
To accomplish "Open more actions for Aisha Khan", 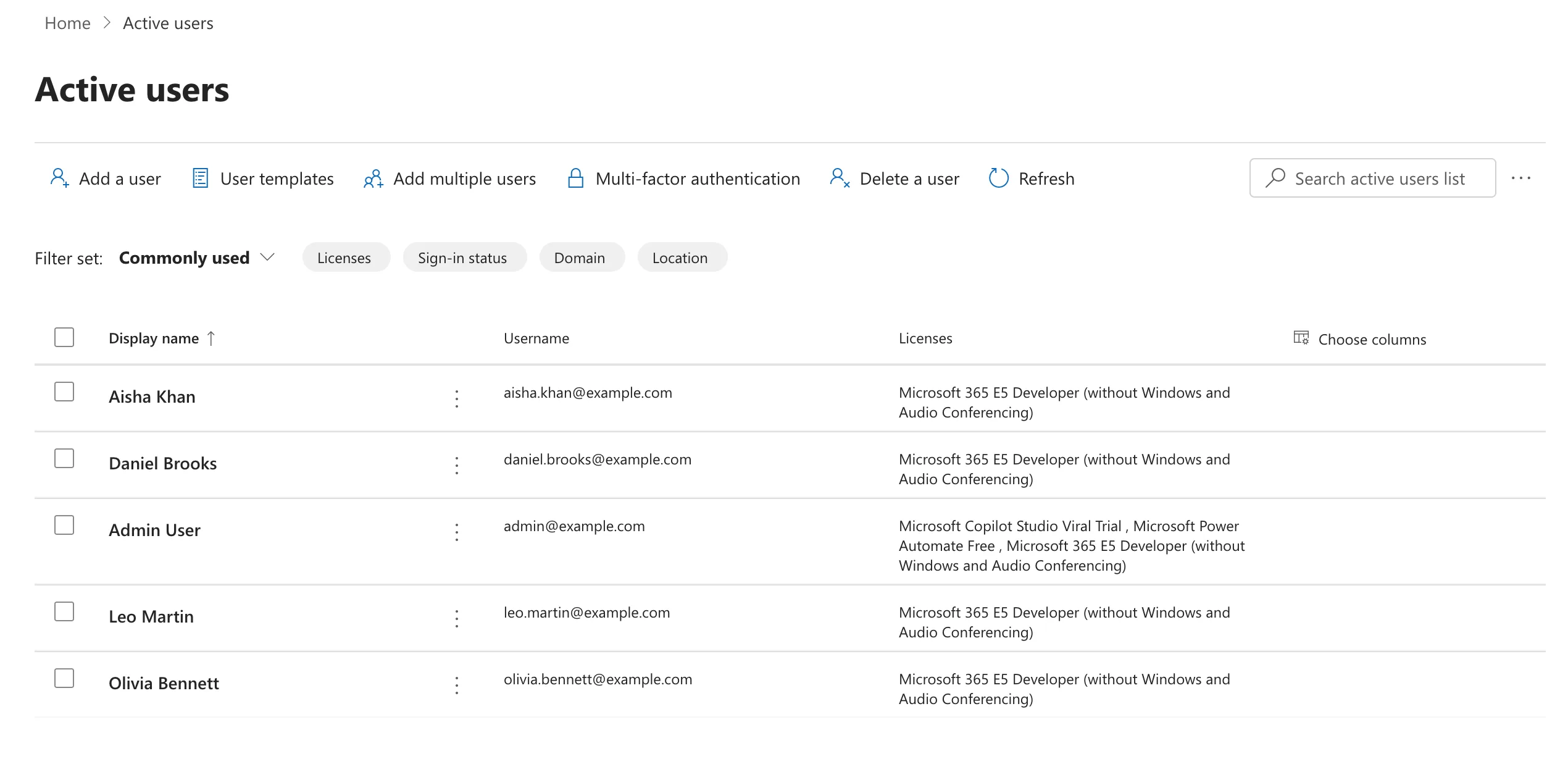I will [x=457, y=399].
